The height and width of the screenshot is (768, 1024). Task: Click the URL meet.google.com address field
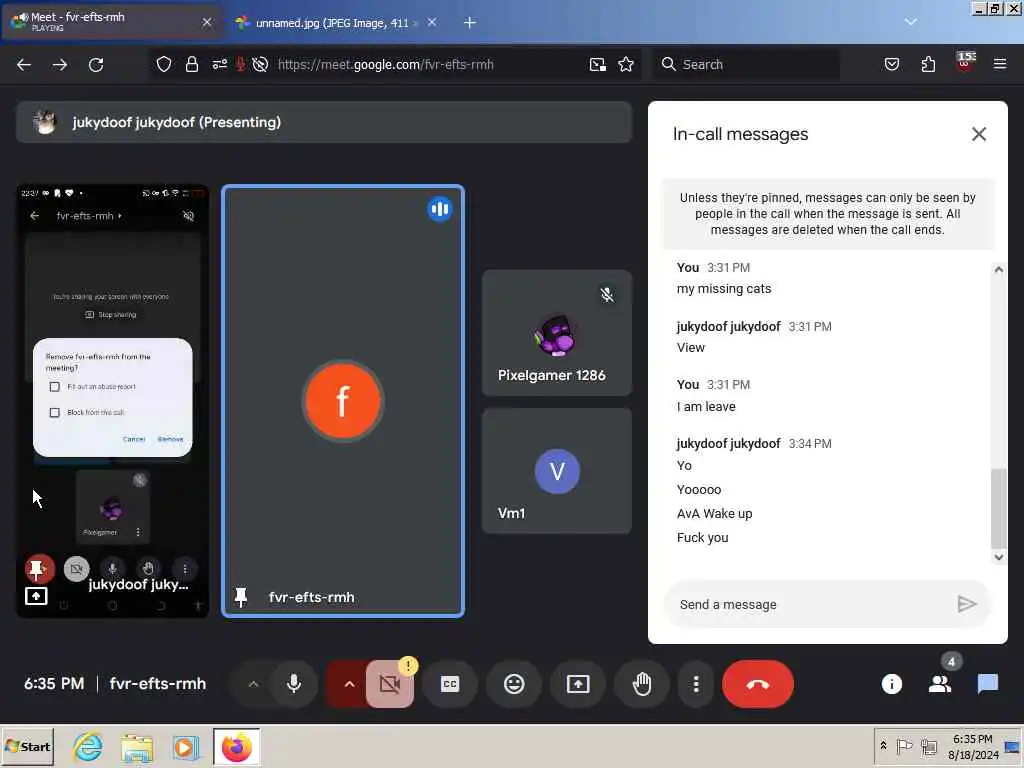[385, 64]
